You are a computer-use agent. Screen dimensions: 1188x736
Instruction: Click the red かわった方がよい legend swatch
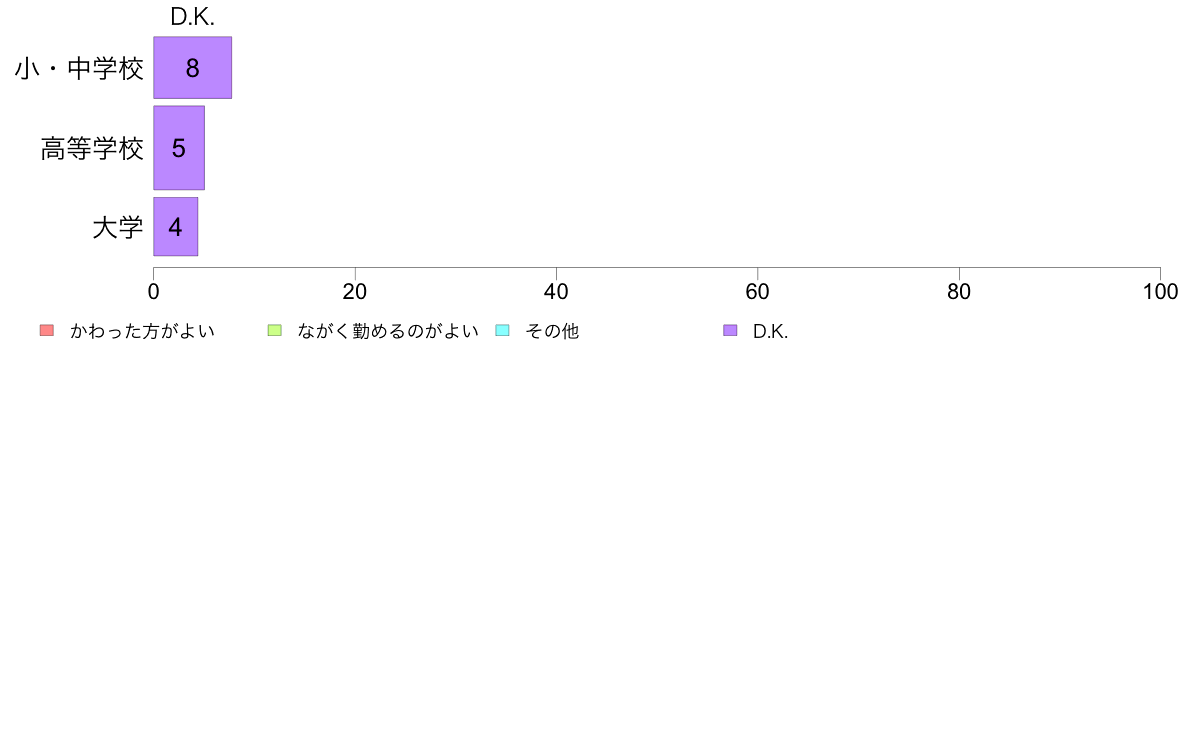(x=47, y=330)
